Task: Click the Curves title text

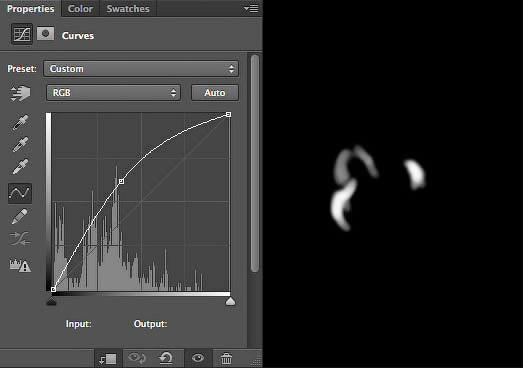Action: 78,36
